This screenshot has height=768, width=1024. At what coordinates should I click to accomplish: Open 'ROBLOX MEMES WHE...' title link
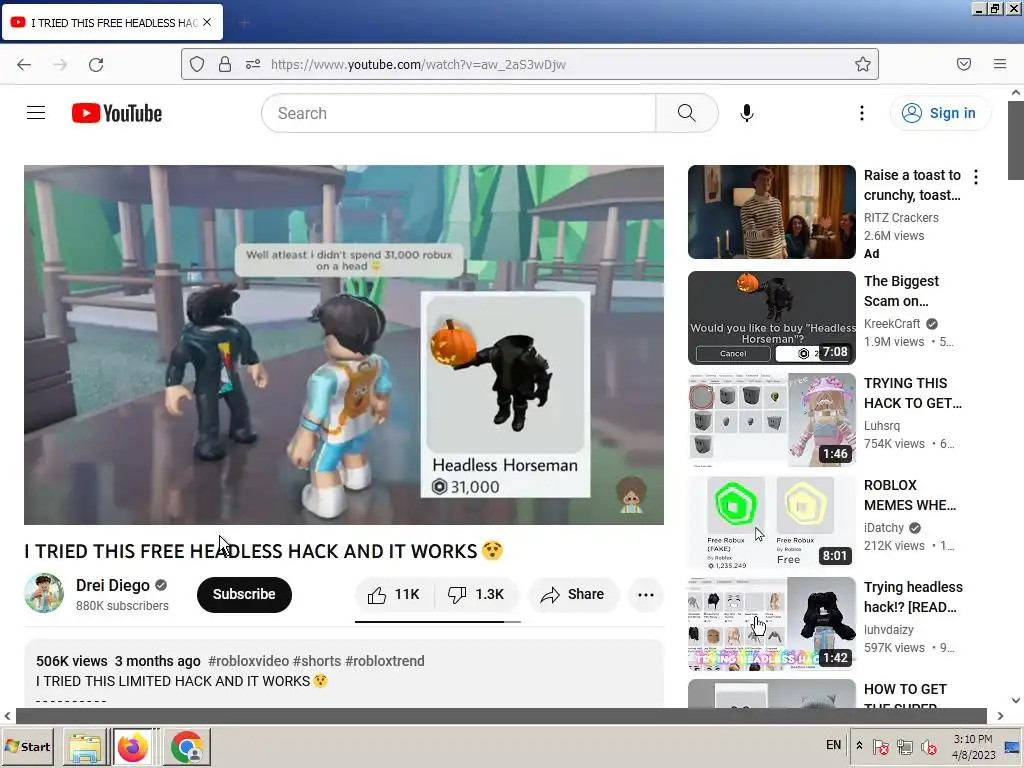[910, 495]
